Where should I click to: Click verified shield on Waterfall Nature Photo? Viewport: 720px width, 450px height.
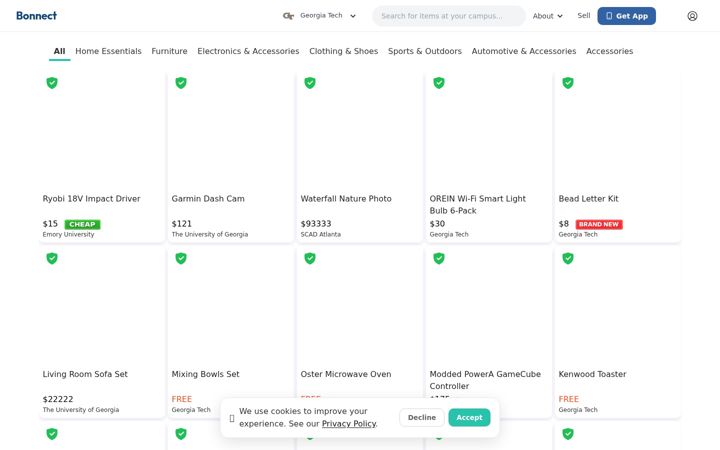point(310,83)
